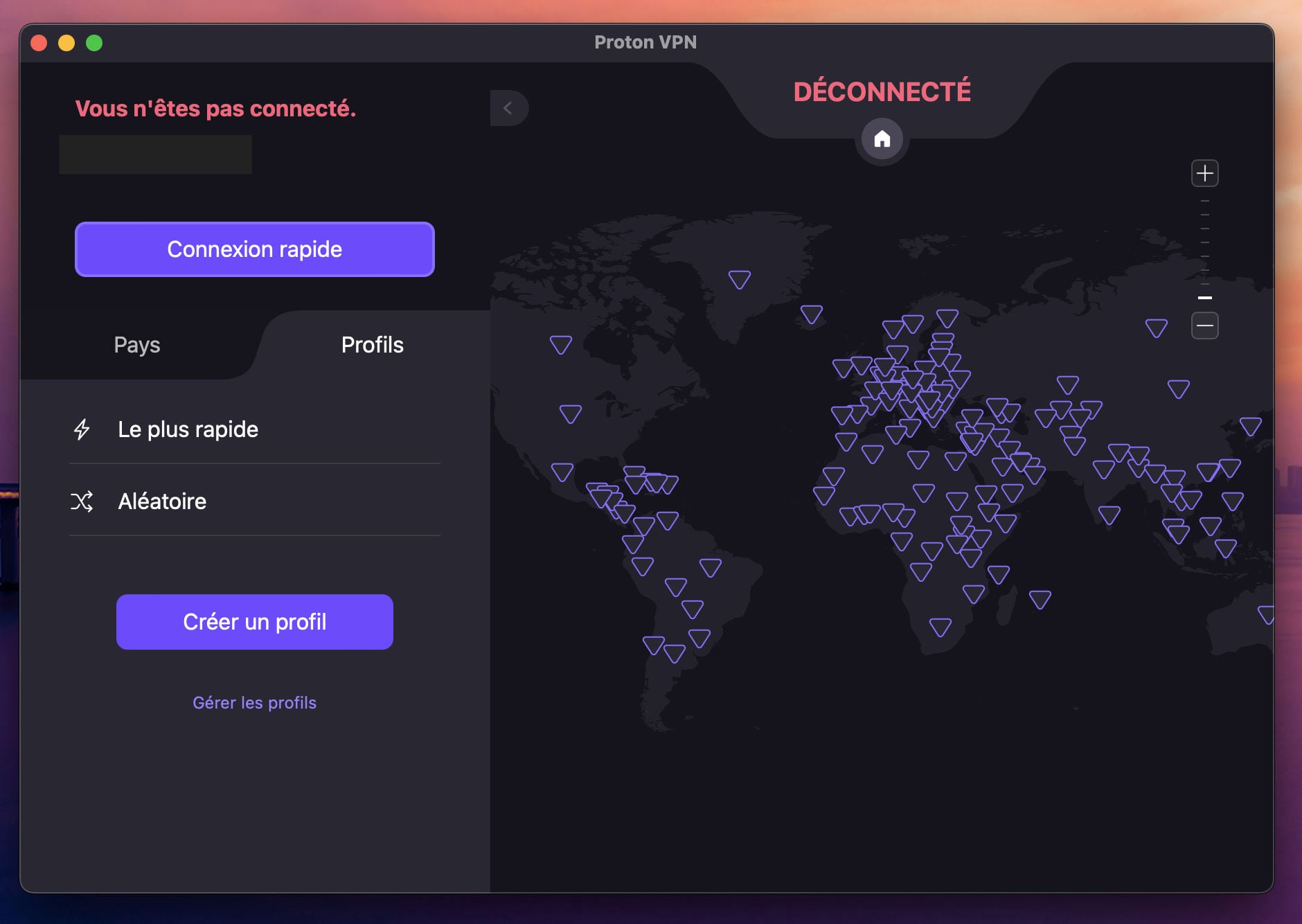Choose the Le plus rapide profile
The height and width of the screenshot is (924, 1302).
click(255, 429)
